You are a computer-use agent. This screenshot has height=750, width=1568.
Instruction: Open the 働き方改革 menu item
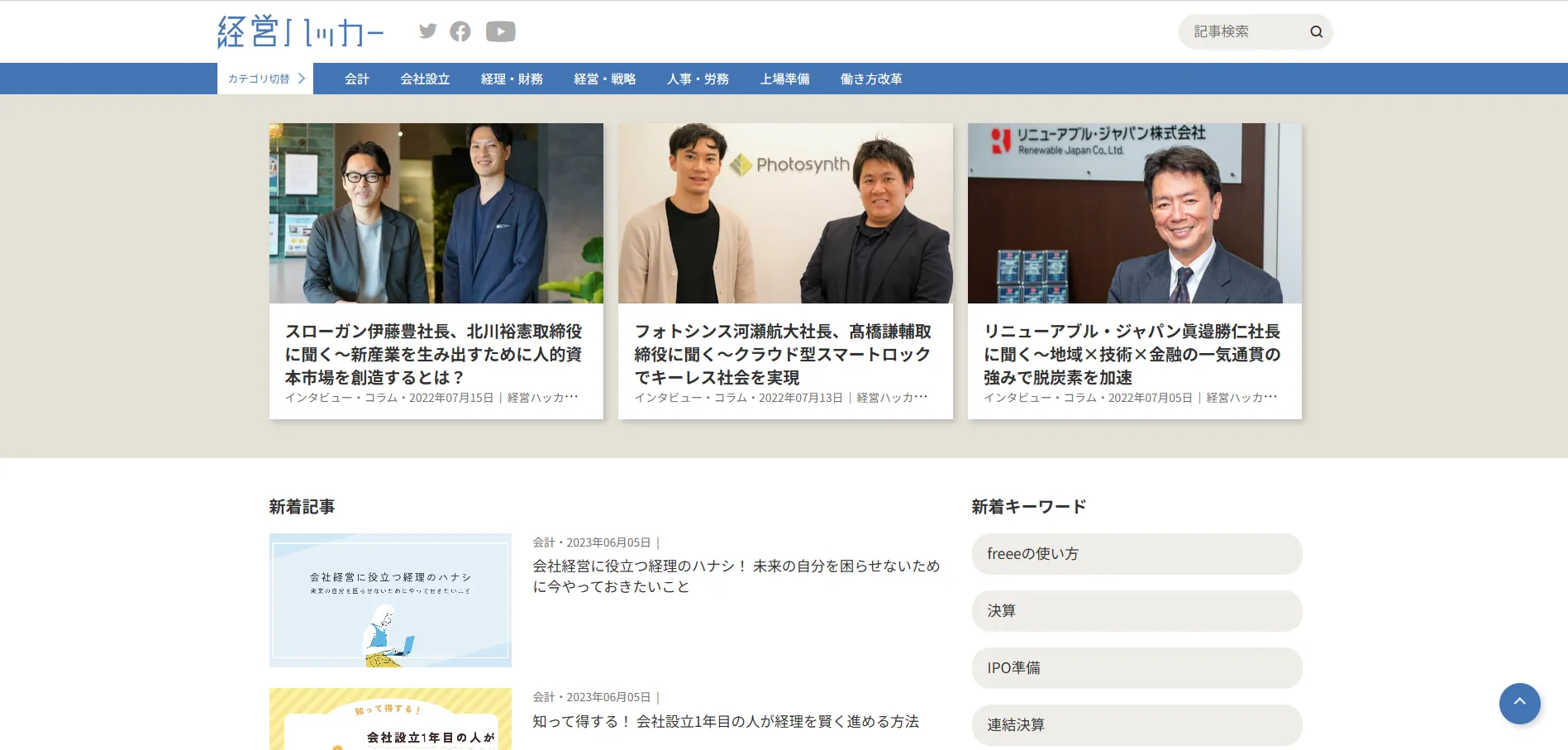[x=871, y=79]
